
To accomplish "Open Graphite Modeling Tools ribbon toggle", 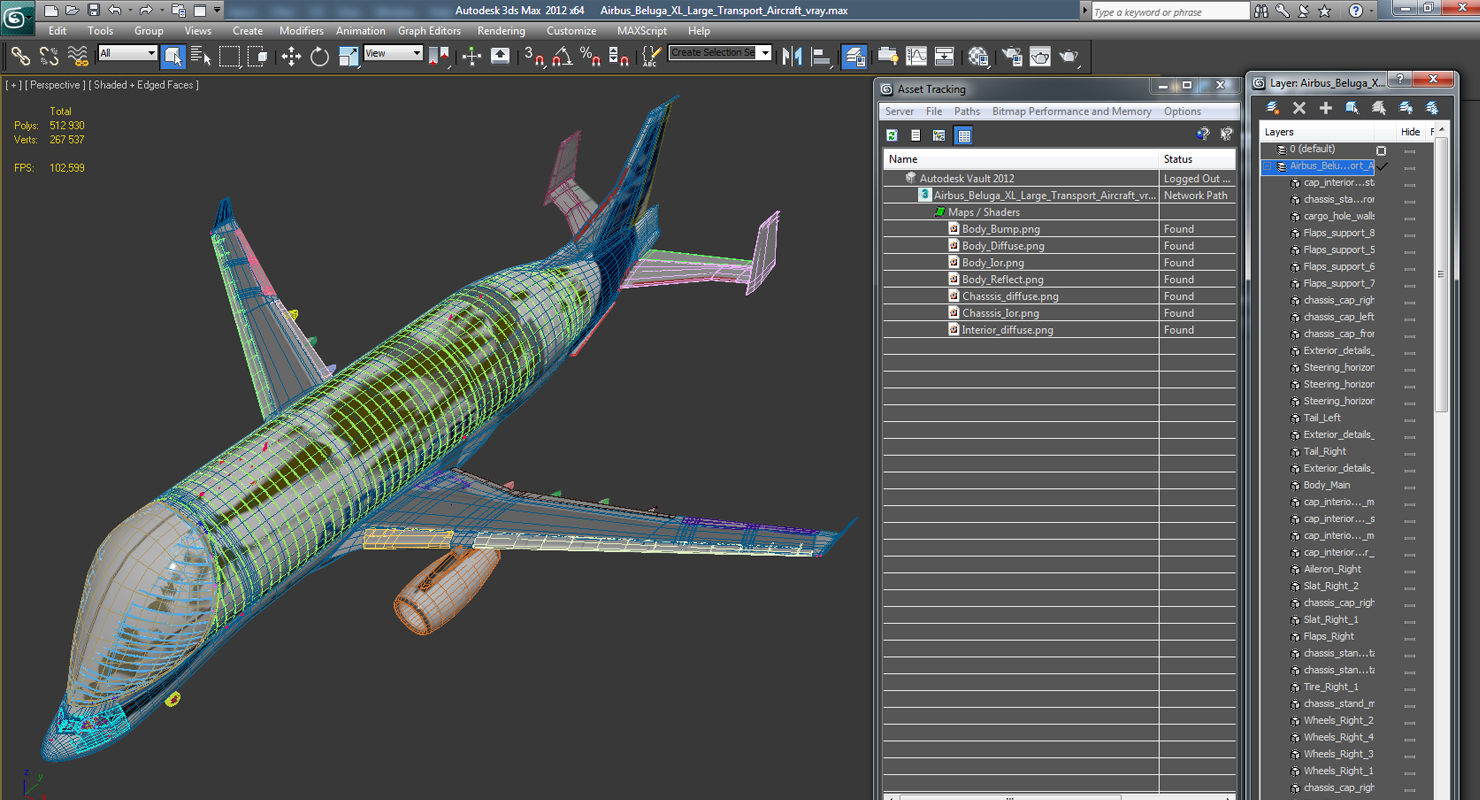I will [x=888, y=56].
